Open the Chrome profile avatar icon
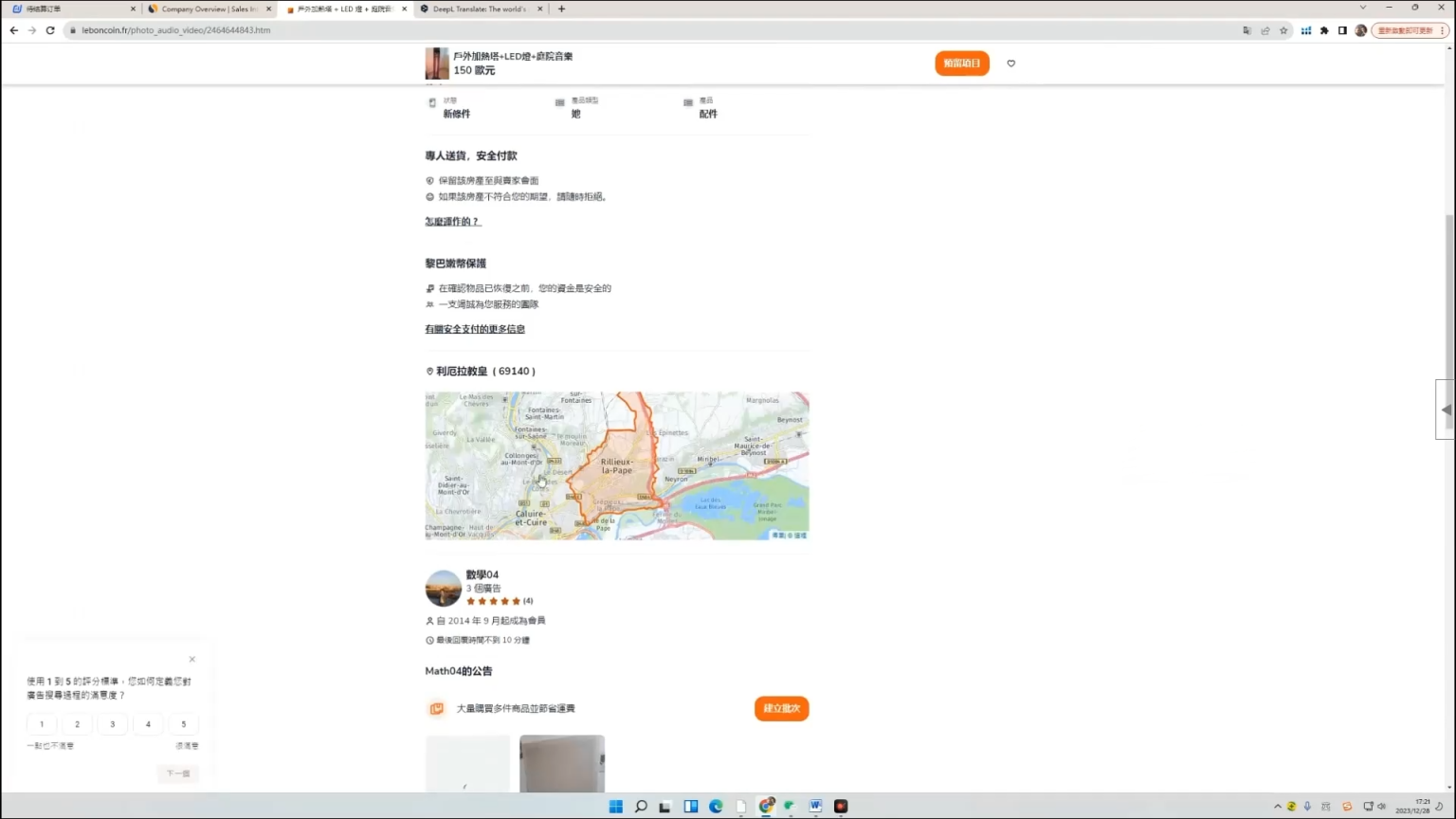Viewport: 1456px width, 819px height. (x=1360, y=29)
